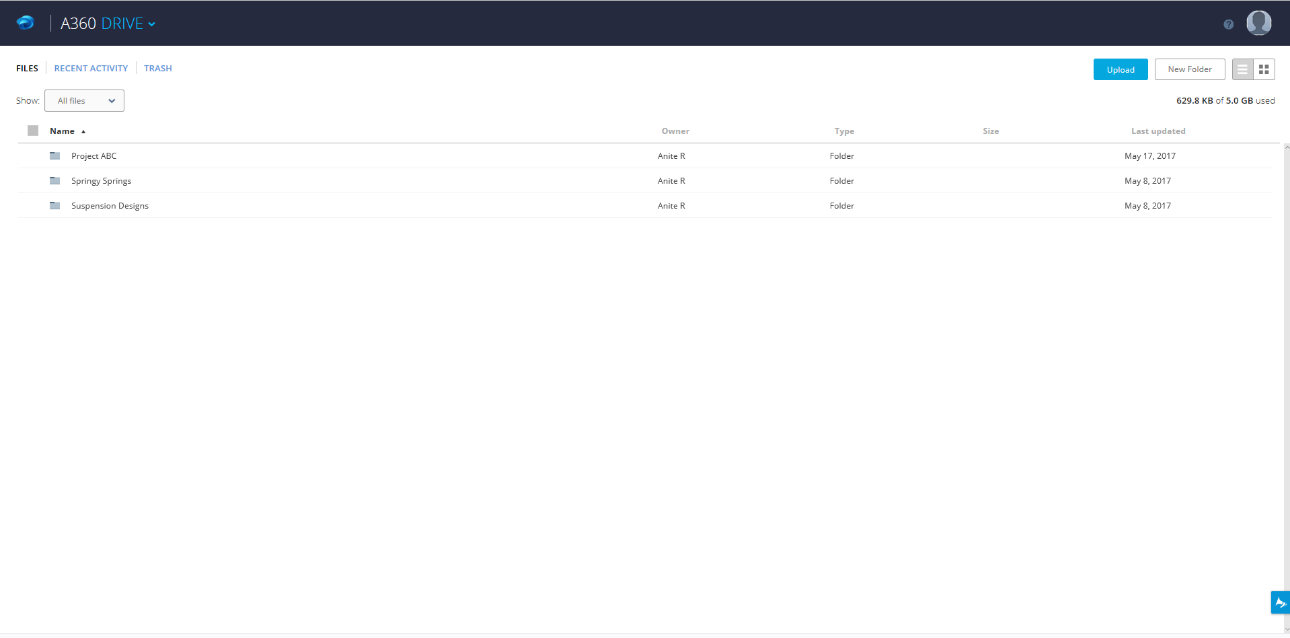Switch to grid view layout
This screenshot has width=1290, height=638.
[x=1264, y=69]
